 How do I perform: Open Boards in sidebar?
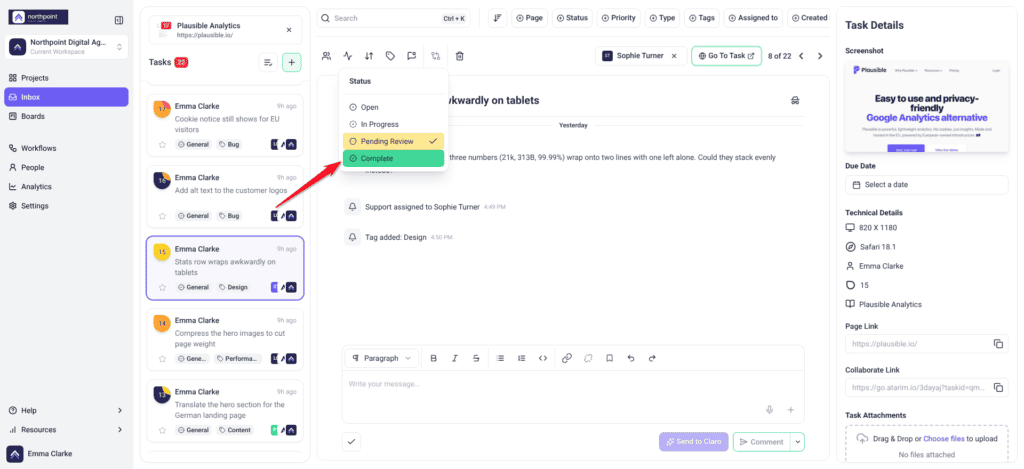click(66, 116)
